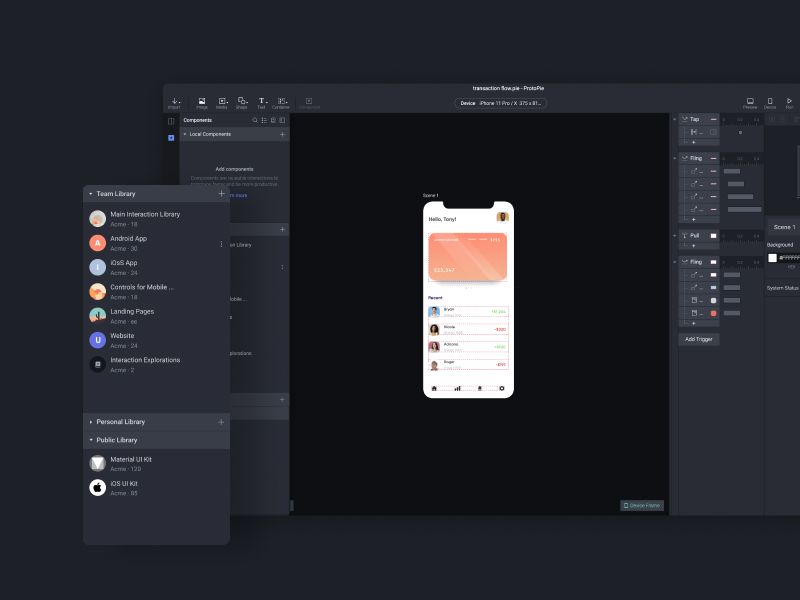Click the Scene 1 properties tab
800x600 pixels.
click(x=784, y=227)
